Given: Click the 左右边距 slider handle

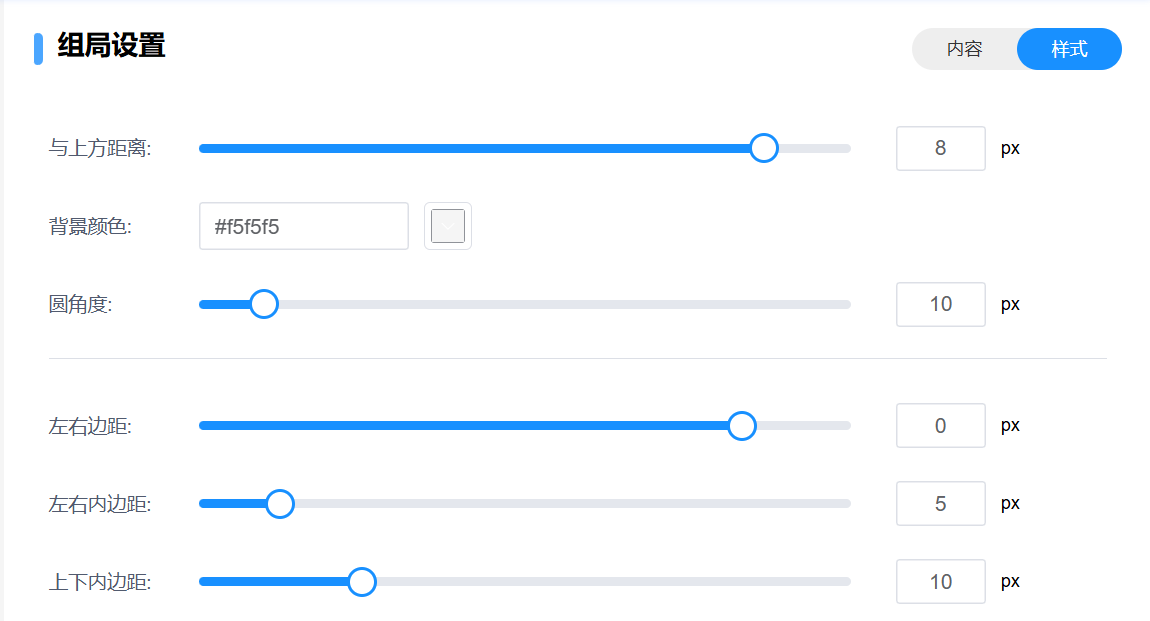Looking at the screenshot, I should (x=742, y=426).
